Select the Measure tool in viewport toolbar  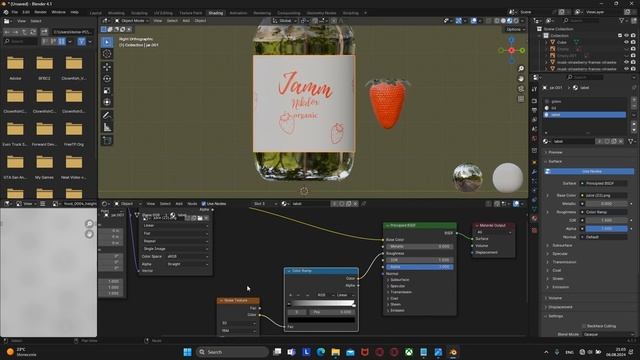107,127
